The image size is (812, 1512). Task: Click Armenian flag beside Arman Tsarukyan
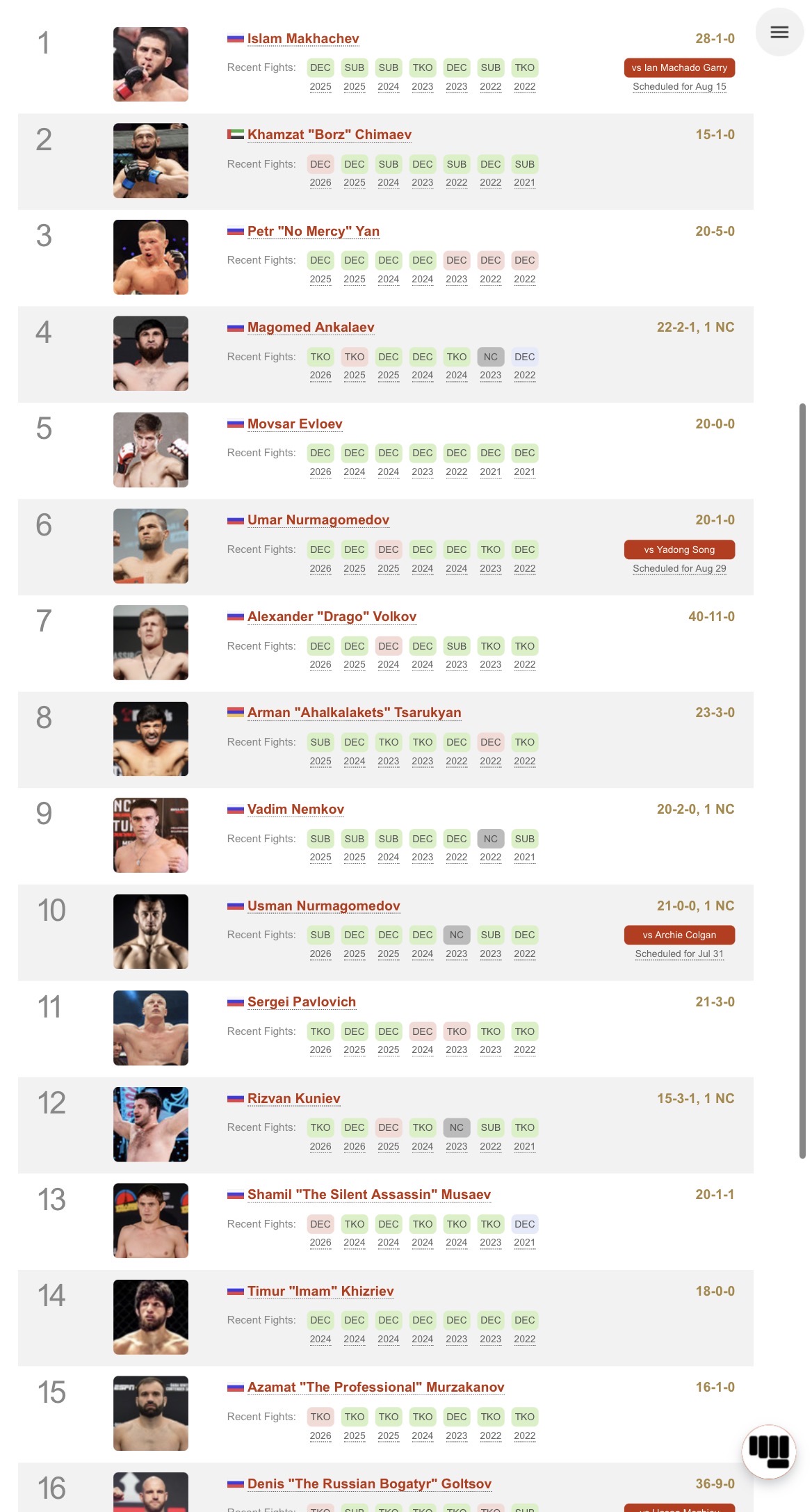point(235,713)
